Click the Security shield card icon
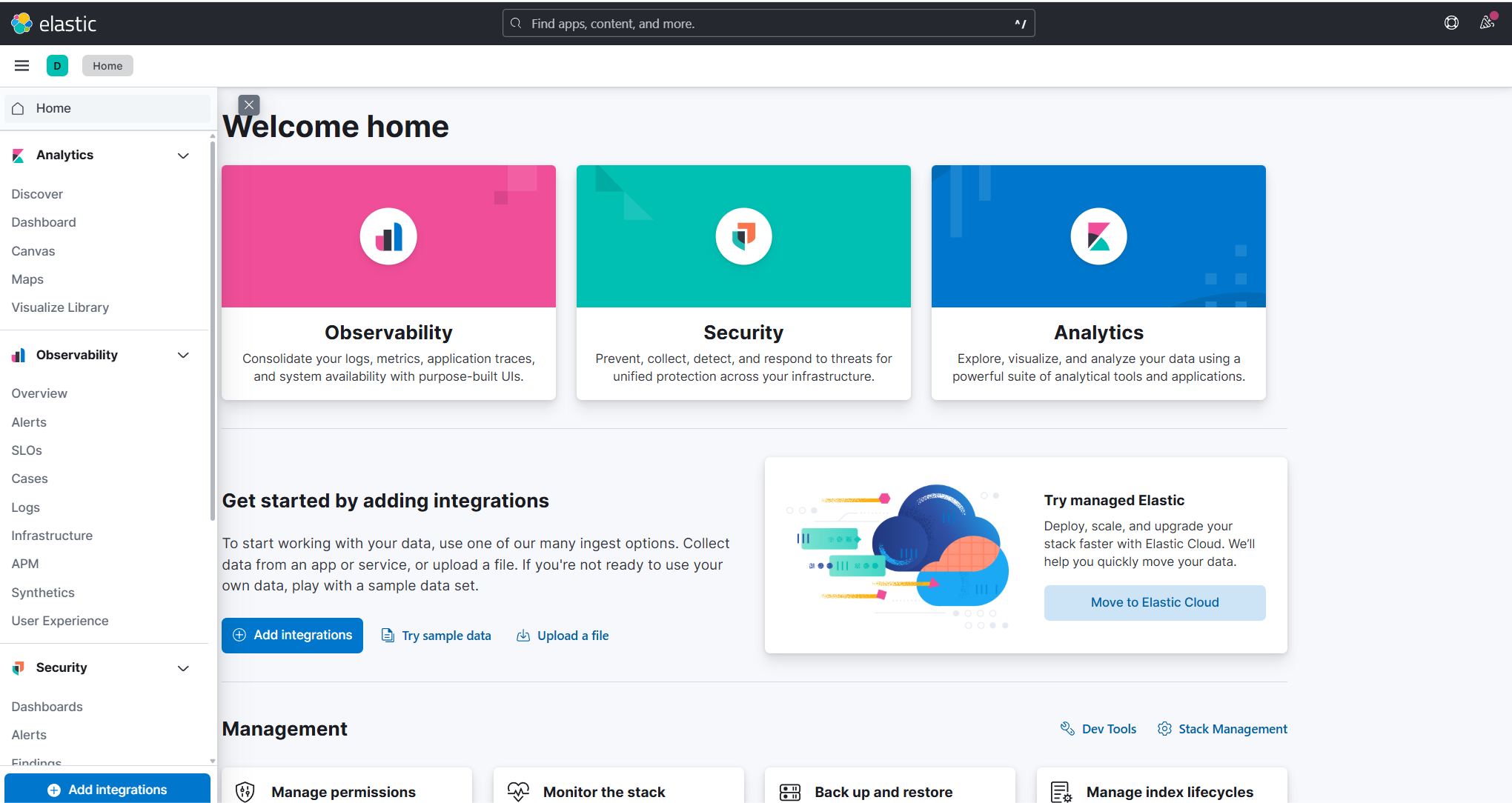The height and width of the screenshot is (803, 1512). pyautogui.click(x=743, y=236)
